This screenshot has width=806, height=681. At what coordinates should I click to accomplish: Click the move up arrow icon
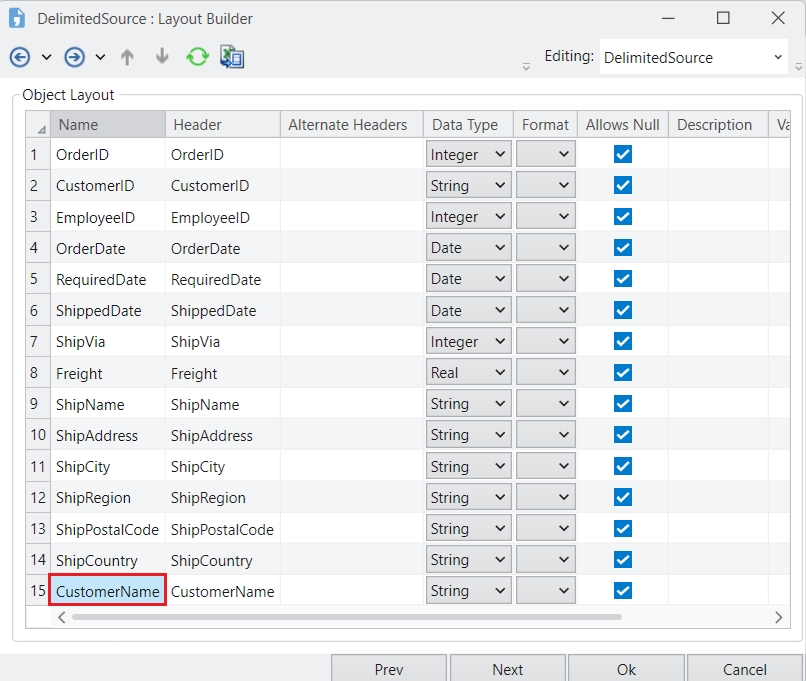coord(127,57)
